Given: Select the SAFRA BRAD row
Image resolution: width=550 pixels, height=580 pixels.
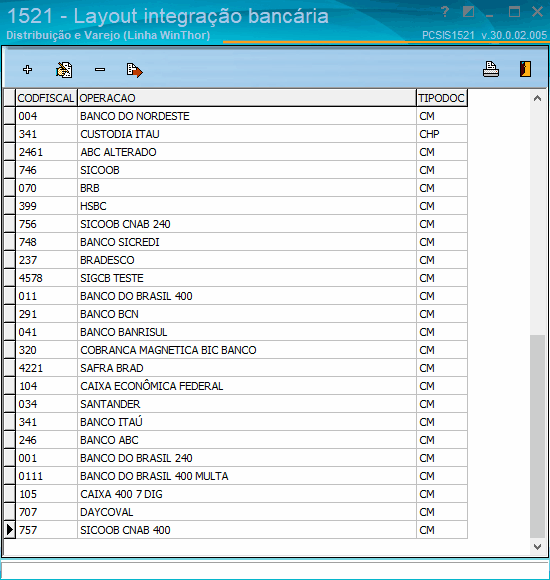Looking at the screenshot, I should coord(236,368).
